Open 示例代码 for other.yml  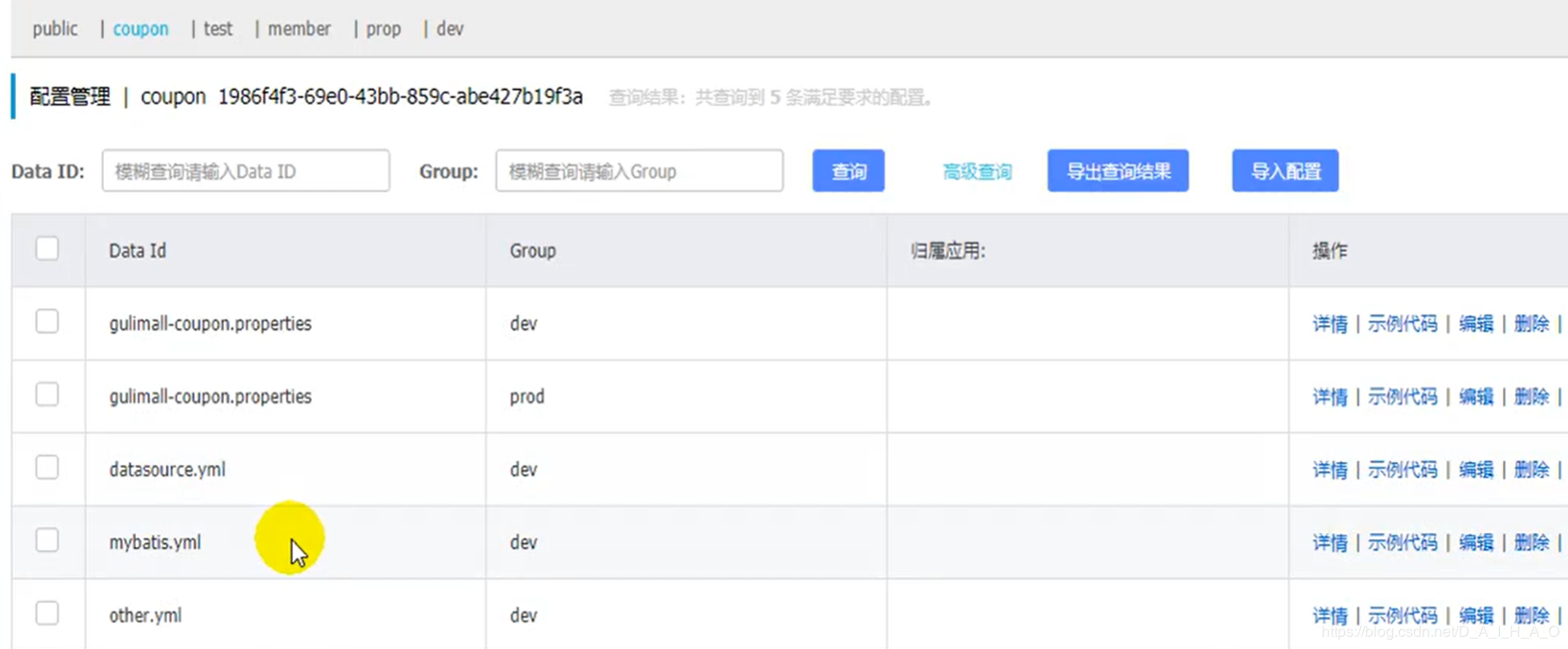[x=1403, y=615]
